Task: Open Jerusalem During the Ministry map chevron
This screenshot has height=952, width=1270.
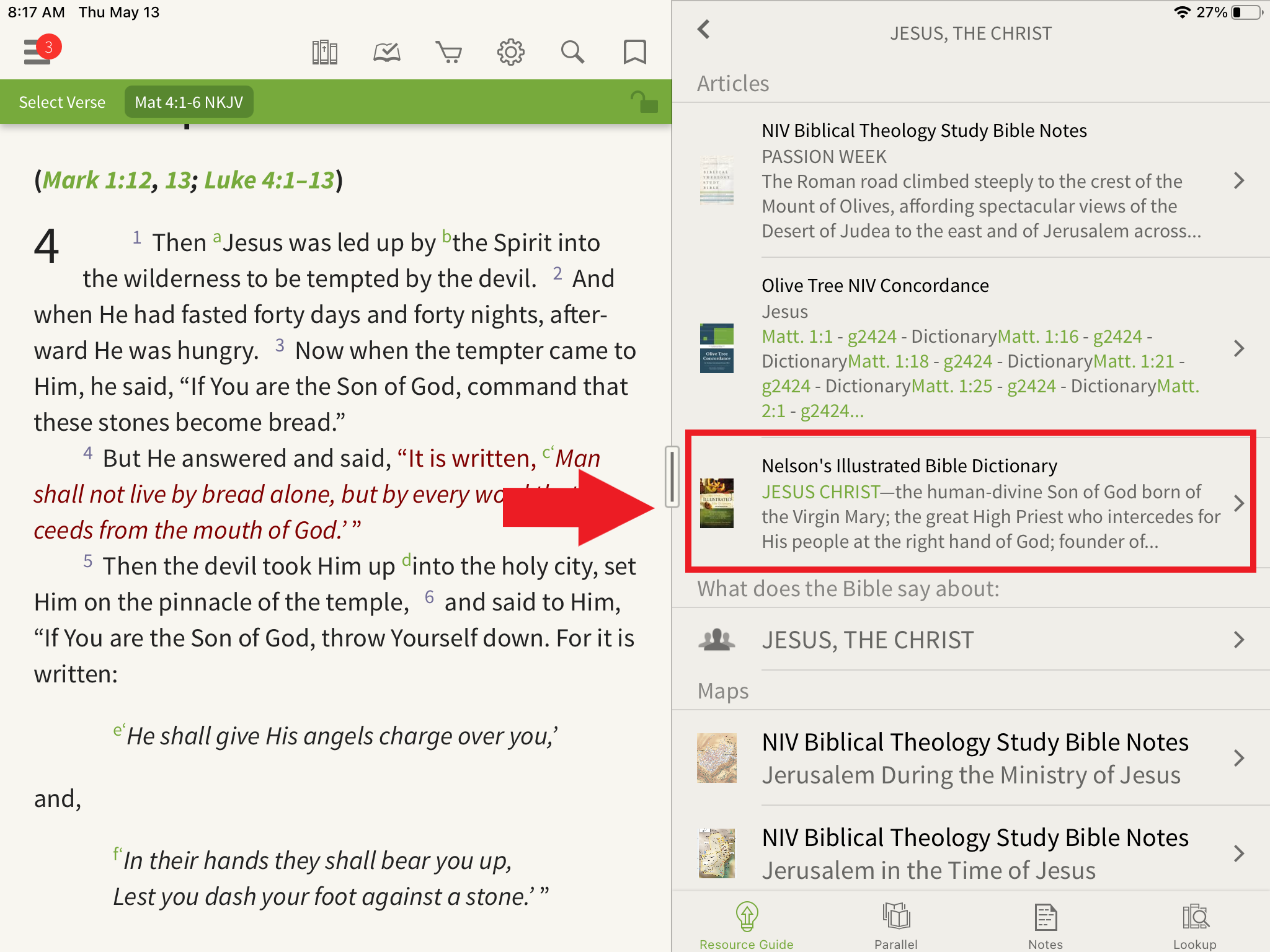Action: coord(1239,758)
